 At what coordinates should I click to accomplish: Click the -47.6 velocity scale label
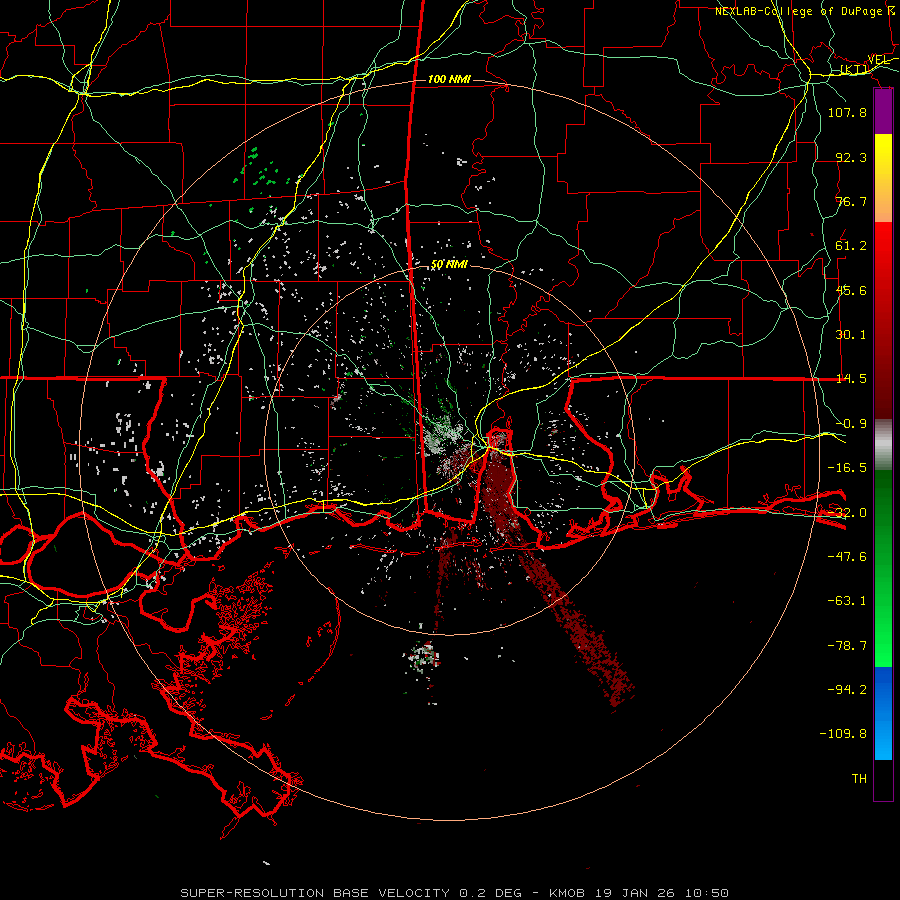(847, 557)
